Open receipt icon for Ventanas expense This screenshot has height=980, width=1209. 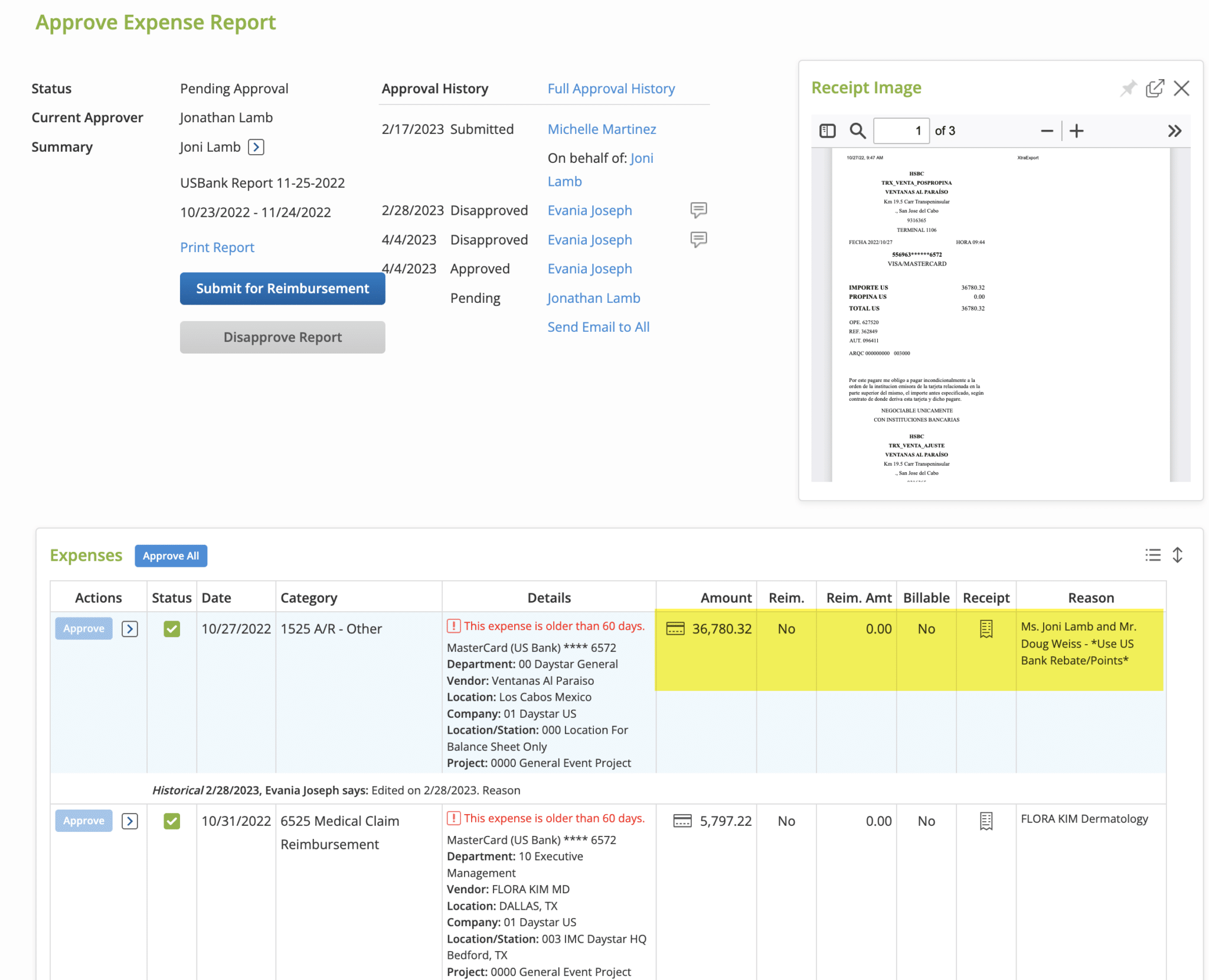point(986,629)
